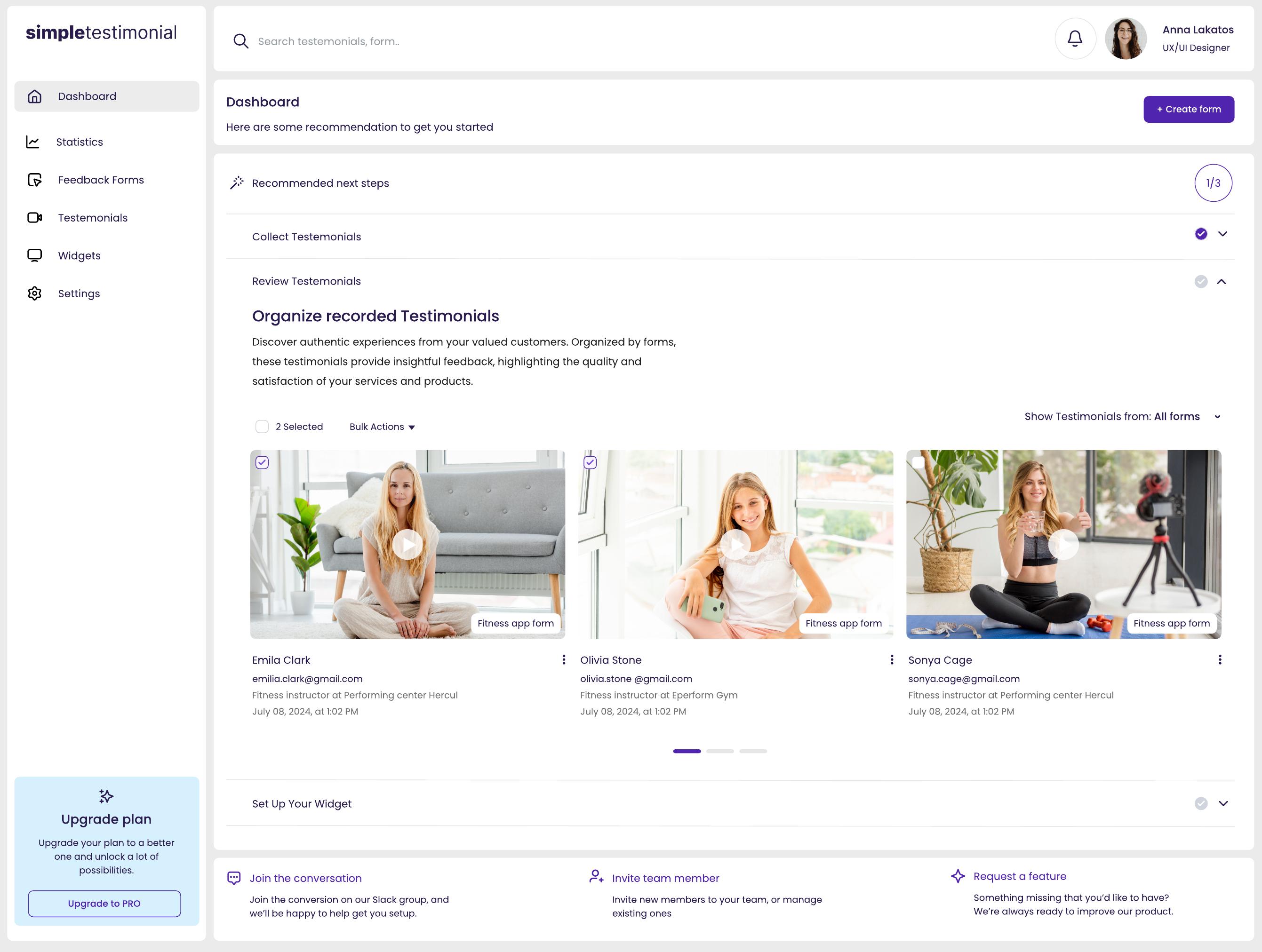Open Settings in the sidebar

pyautogui.click(x=79, y=294)
